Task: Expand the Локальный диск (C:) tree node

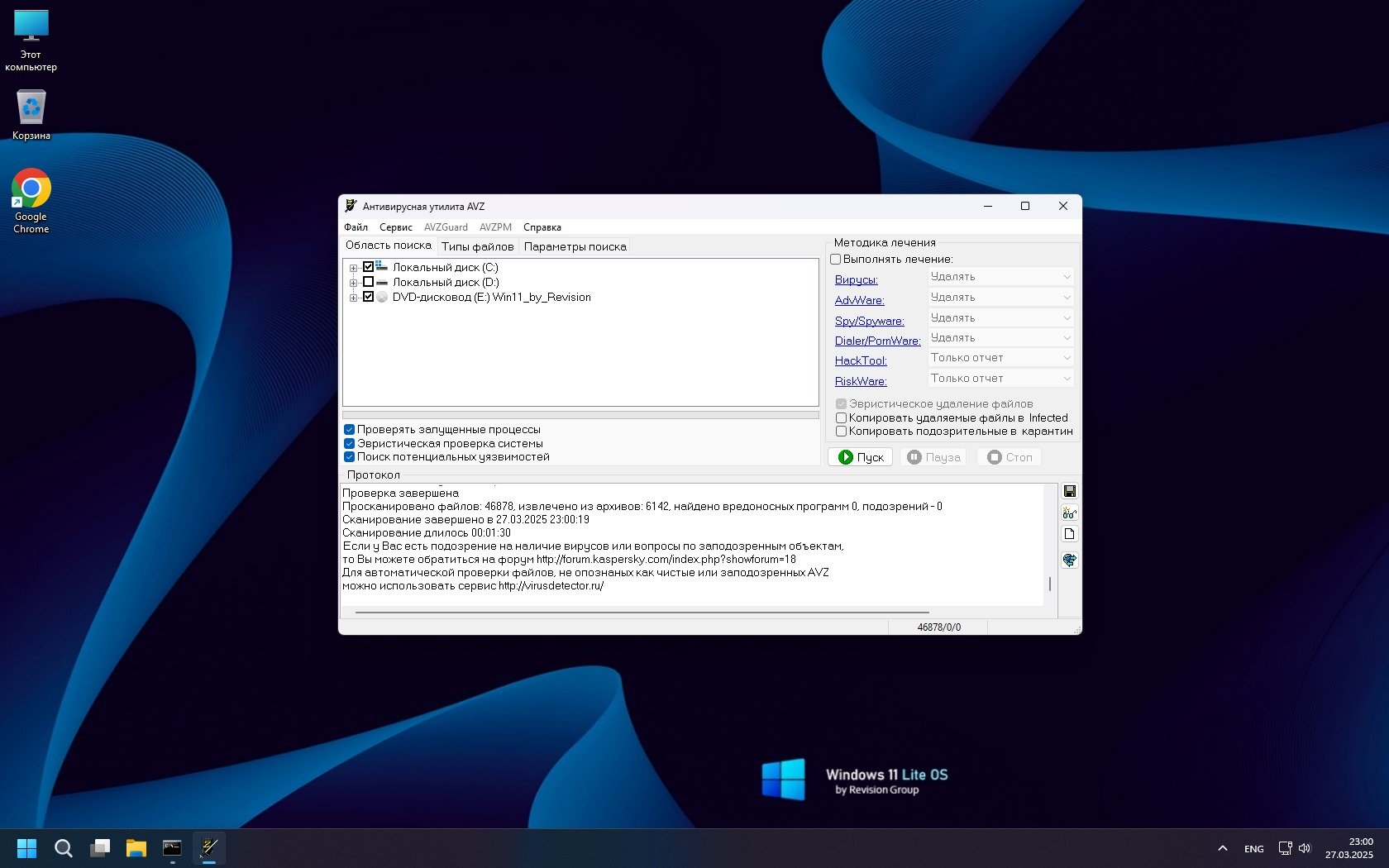Action: point(353,268)
